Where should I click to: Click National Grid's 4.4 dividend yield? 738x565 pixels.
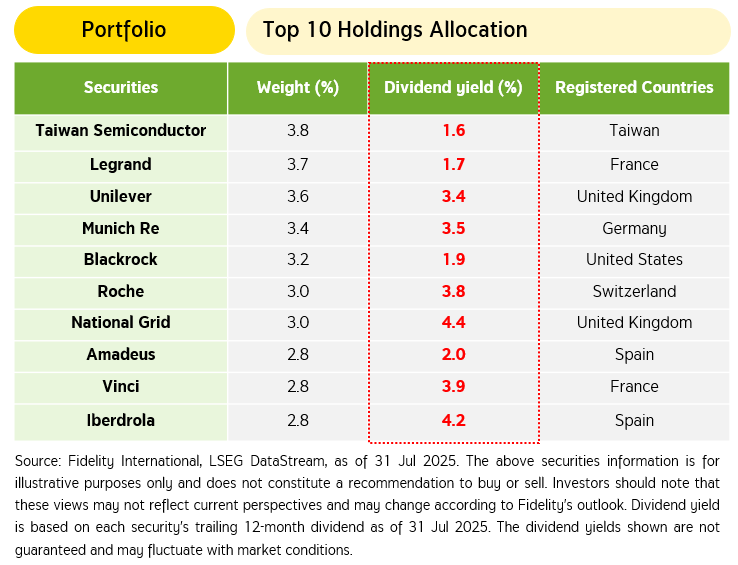tap(453, 323)
